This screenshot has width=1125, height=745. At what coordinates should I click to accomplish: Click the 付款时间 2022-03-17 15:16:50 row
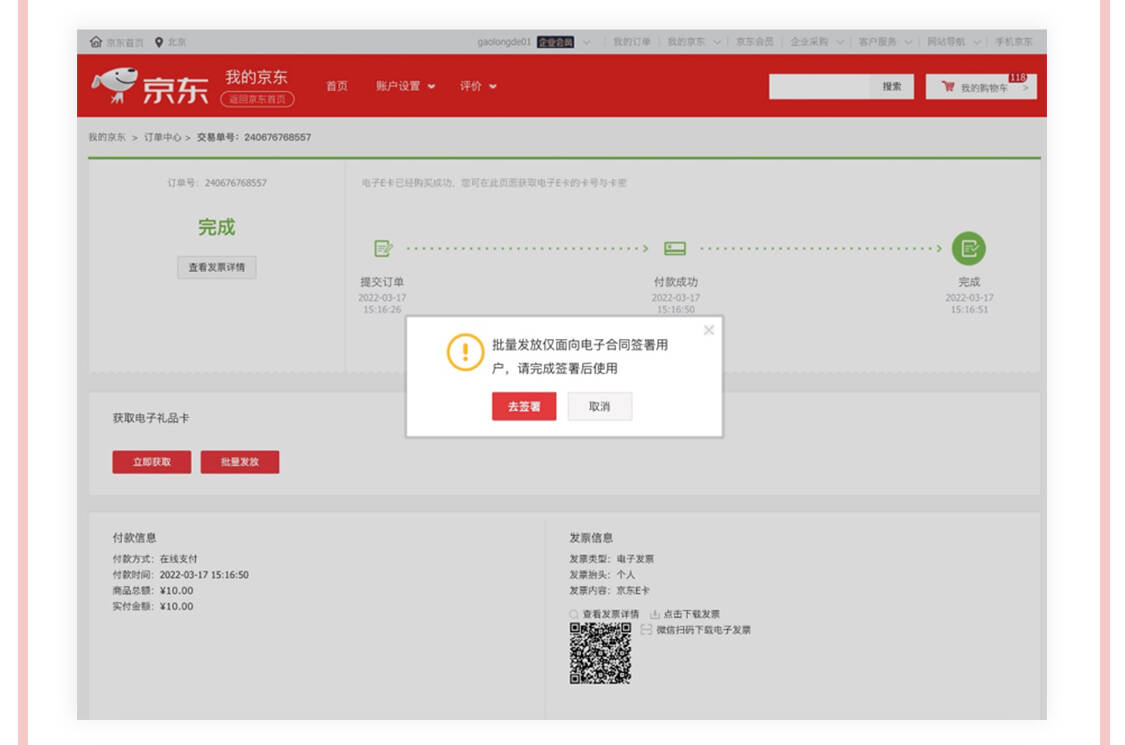click(x=181, y=575)
